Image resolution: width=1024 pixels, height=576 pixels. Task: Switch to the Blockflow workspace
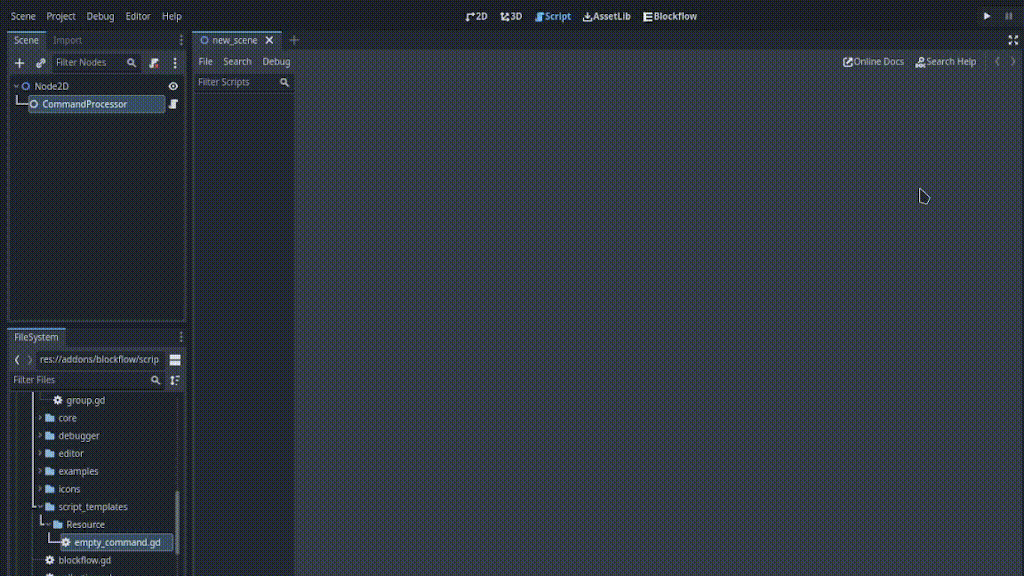point(670,16)
